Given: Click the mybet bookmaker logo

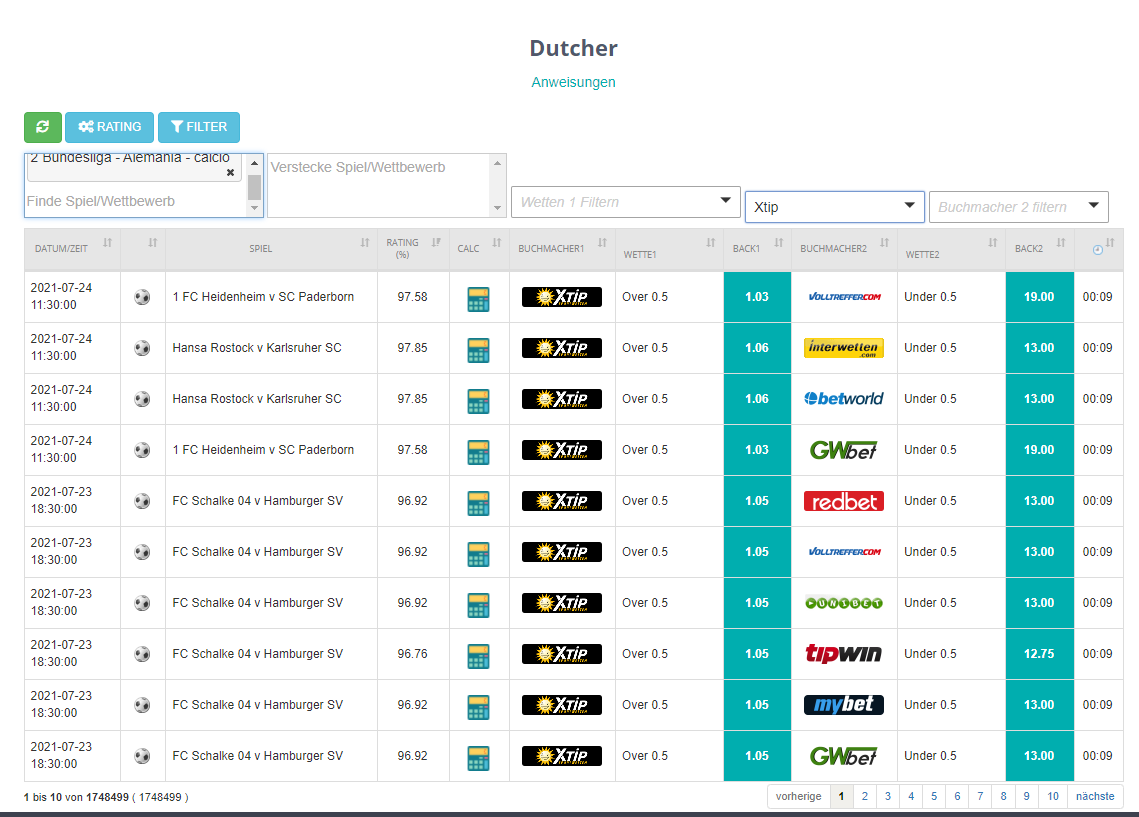Looking at the screenshot, I should click(x=844, y=704).
